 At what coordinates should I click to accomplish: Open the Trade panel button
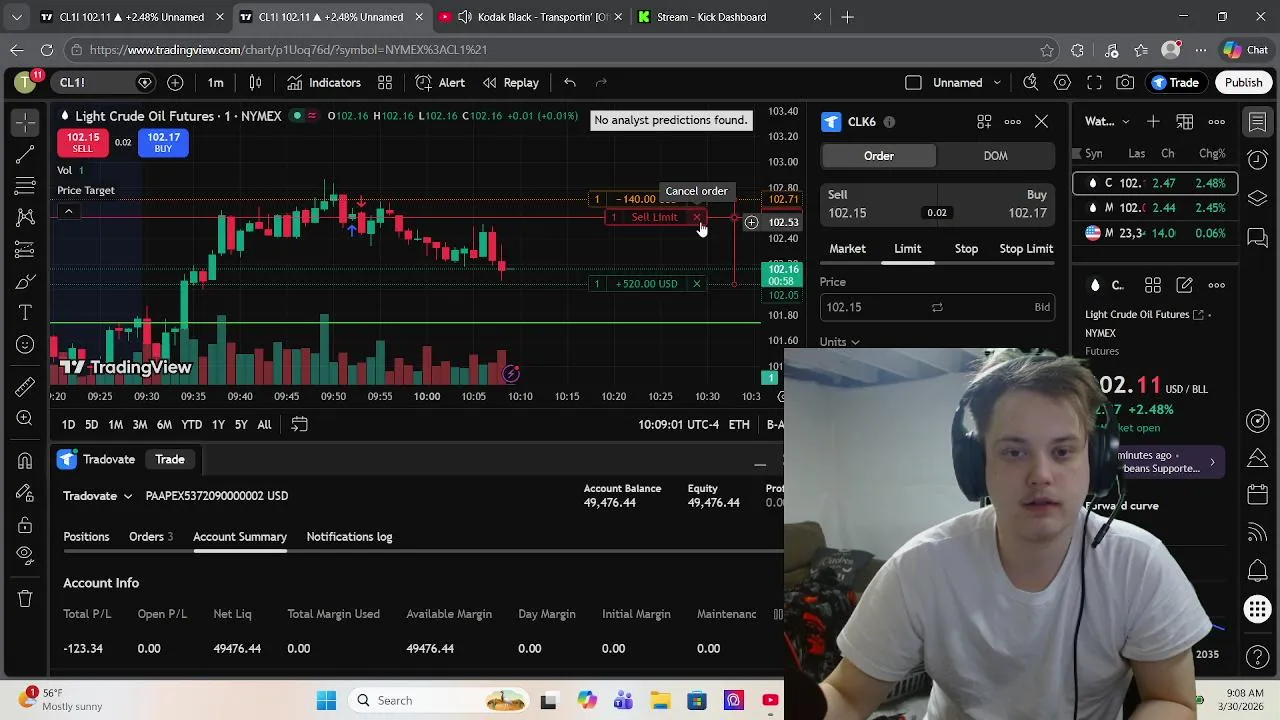click(1175, 83)
